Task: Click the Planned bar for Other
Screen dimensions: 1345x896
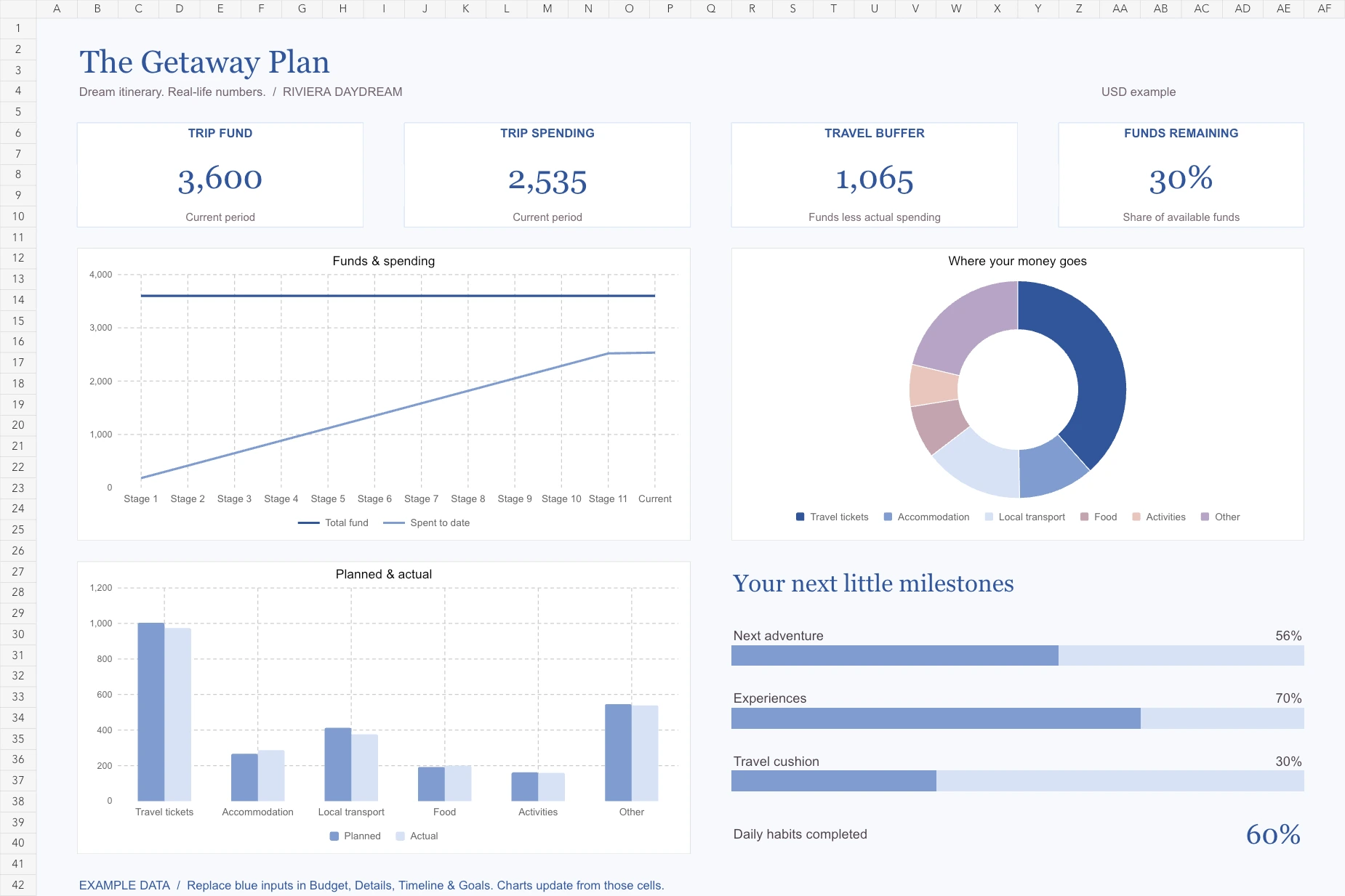Action: (x=618, y=753)
